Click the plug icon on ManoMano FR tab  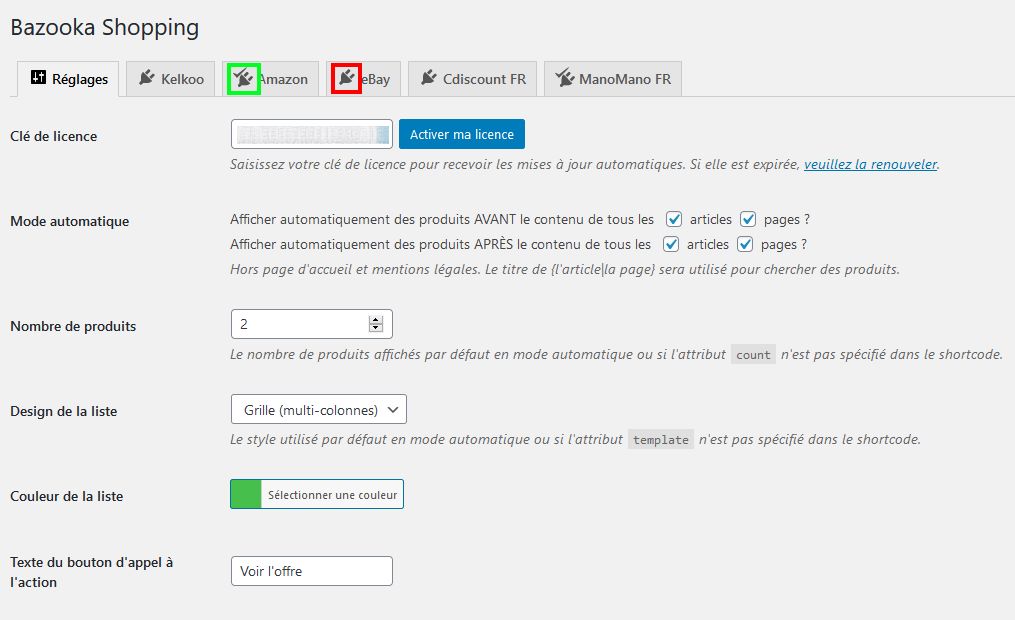pyautogui.click(x=565, y=78)
